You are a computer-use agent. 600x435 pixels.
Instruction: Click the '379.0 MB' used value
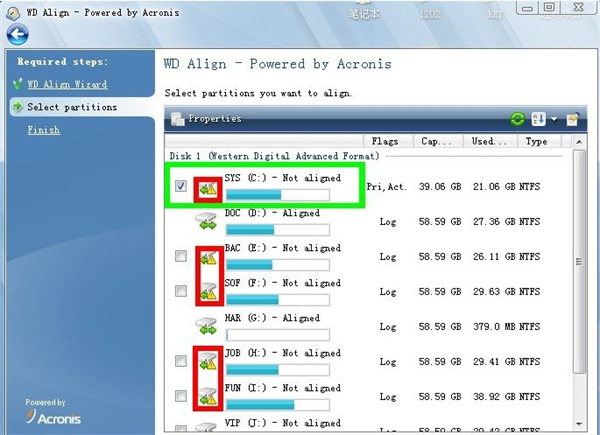point(494,327)
